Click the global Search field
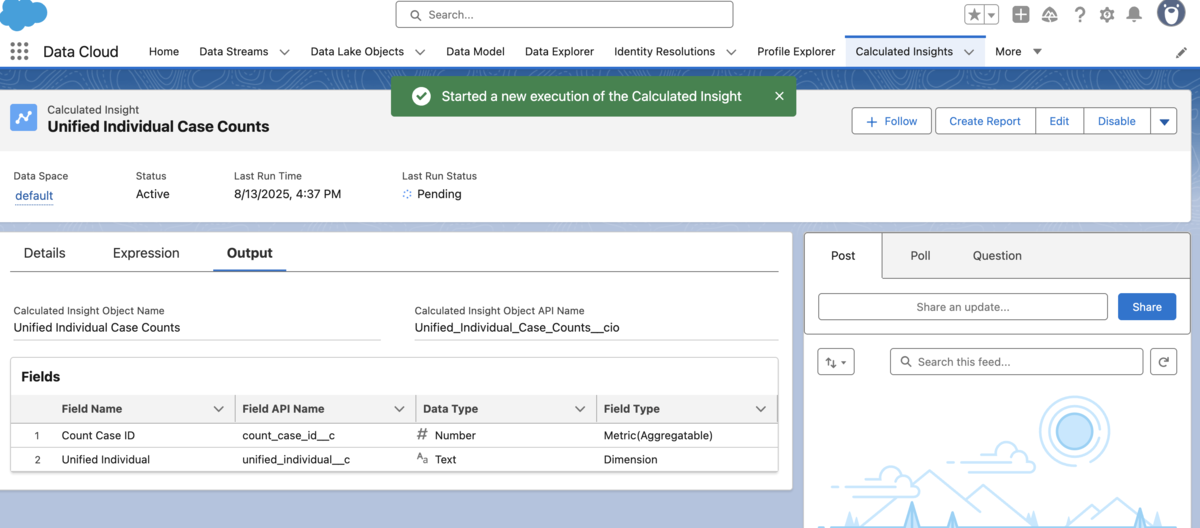The image size is (1200, 528). [564, 15]
